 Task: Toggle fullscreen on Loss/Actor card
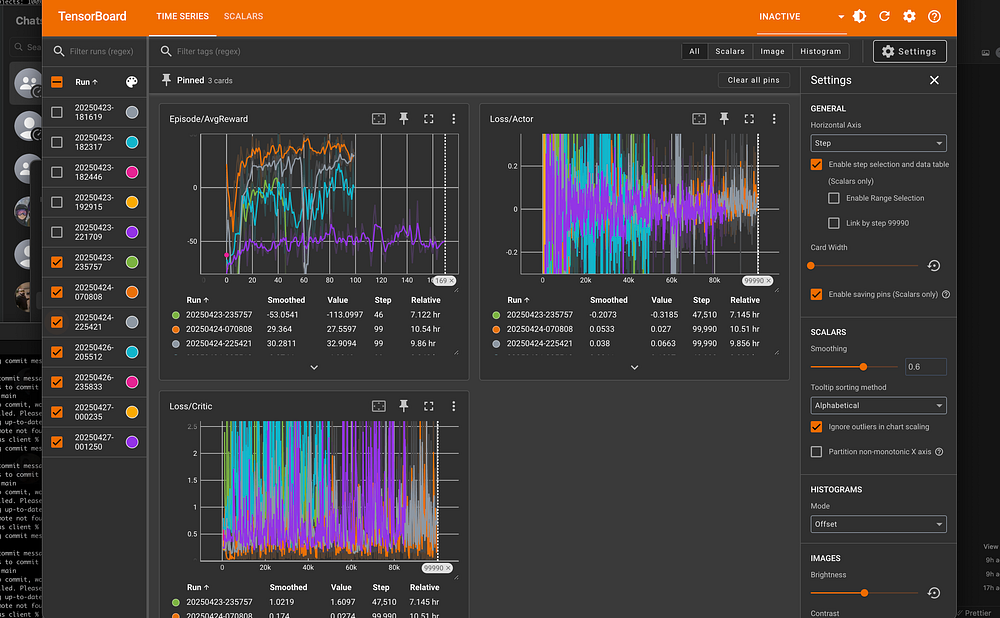(x=749, y=118)
